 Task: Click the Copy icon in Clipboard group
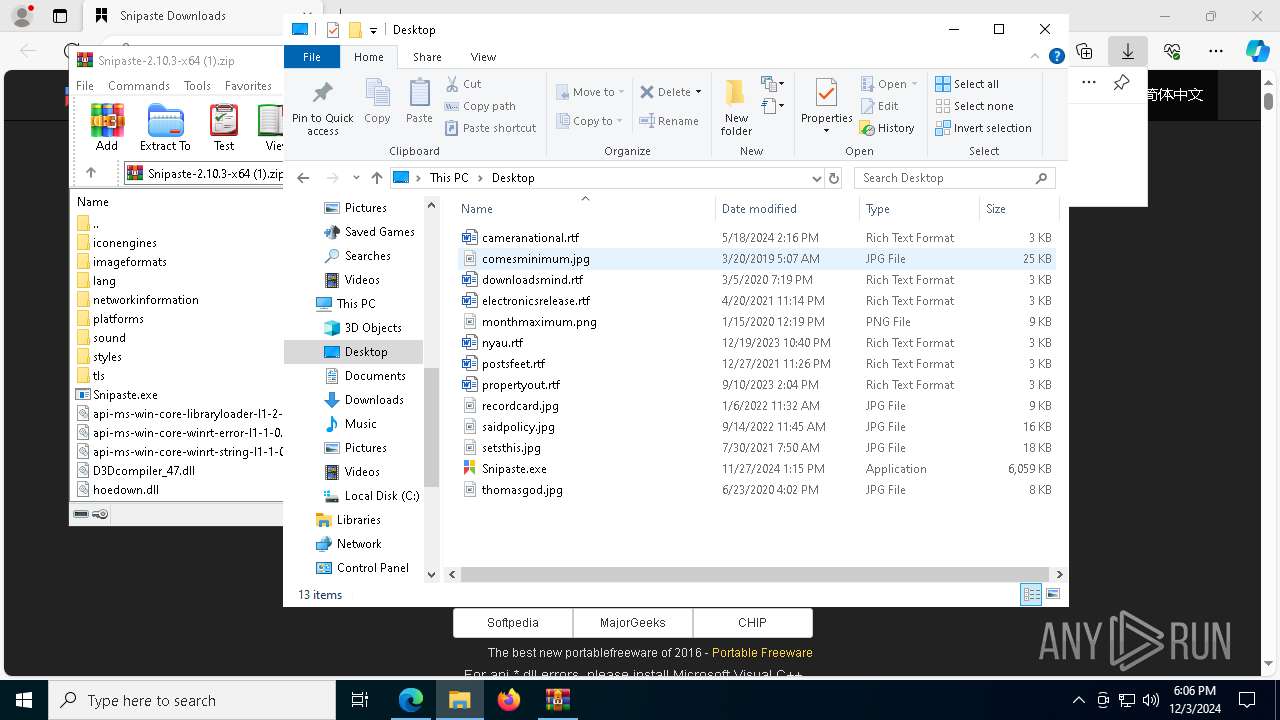pos(377,93)
